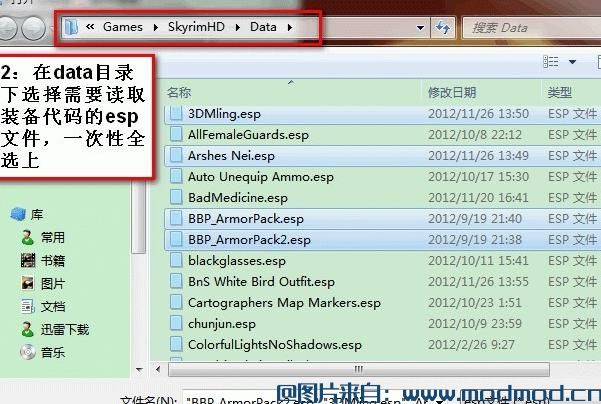601x404 pixels.
Task: Expand the arrow after Data in path
Action: tap(290, 28)
